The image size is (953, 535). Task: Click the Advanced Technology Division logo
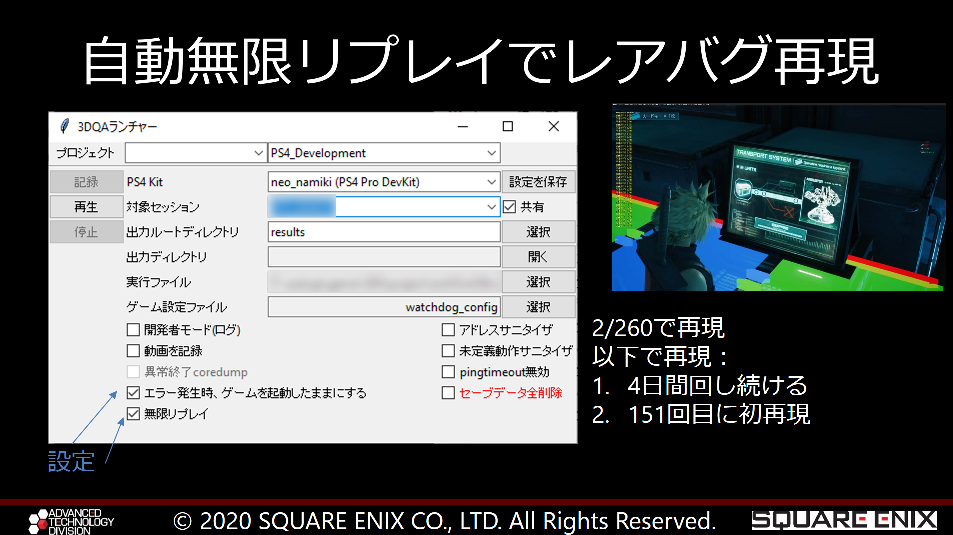pos(71,522)
